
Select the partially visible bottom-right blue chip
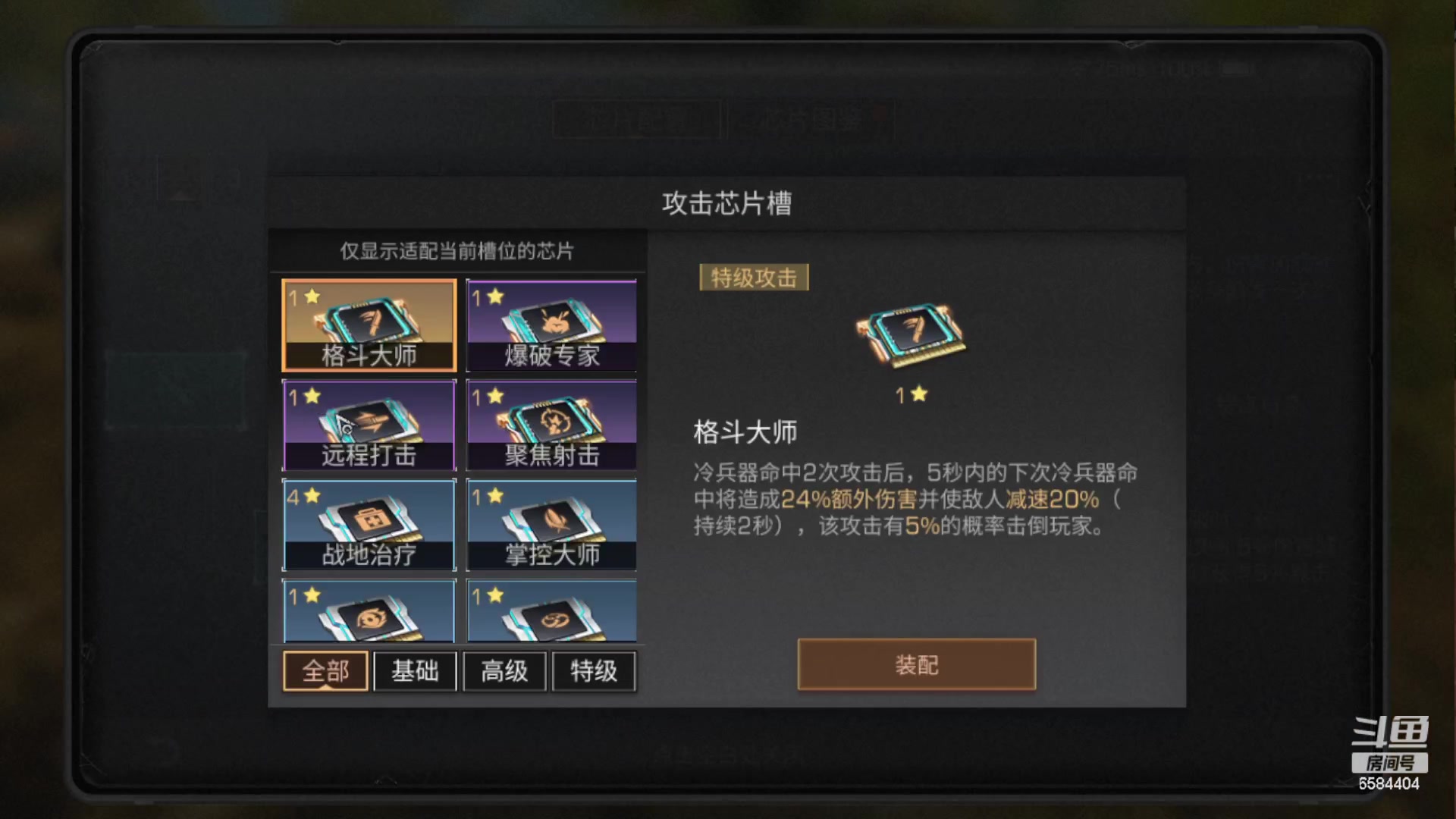pos(552,611)
